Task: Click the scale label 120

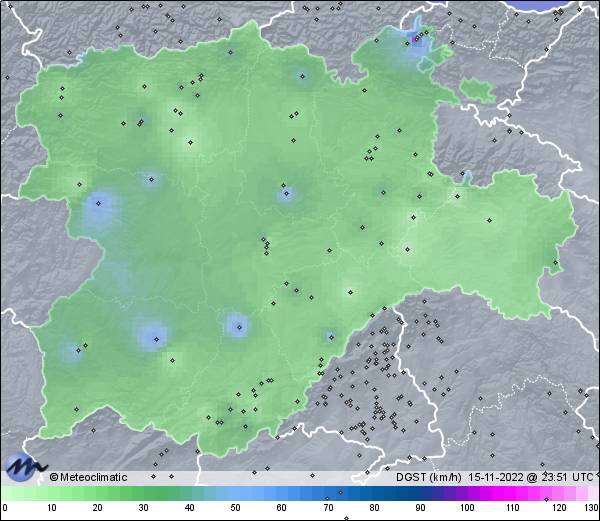Action: [x=559, y=508]
